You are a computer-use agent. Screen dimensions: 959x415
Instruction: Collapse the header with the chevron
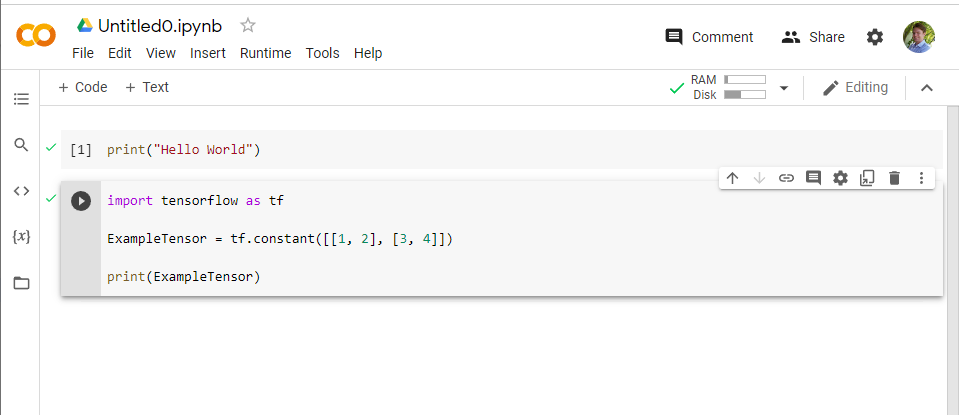coord(926,88)
